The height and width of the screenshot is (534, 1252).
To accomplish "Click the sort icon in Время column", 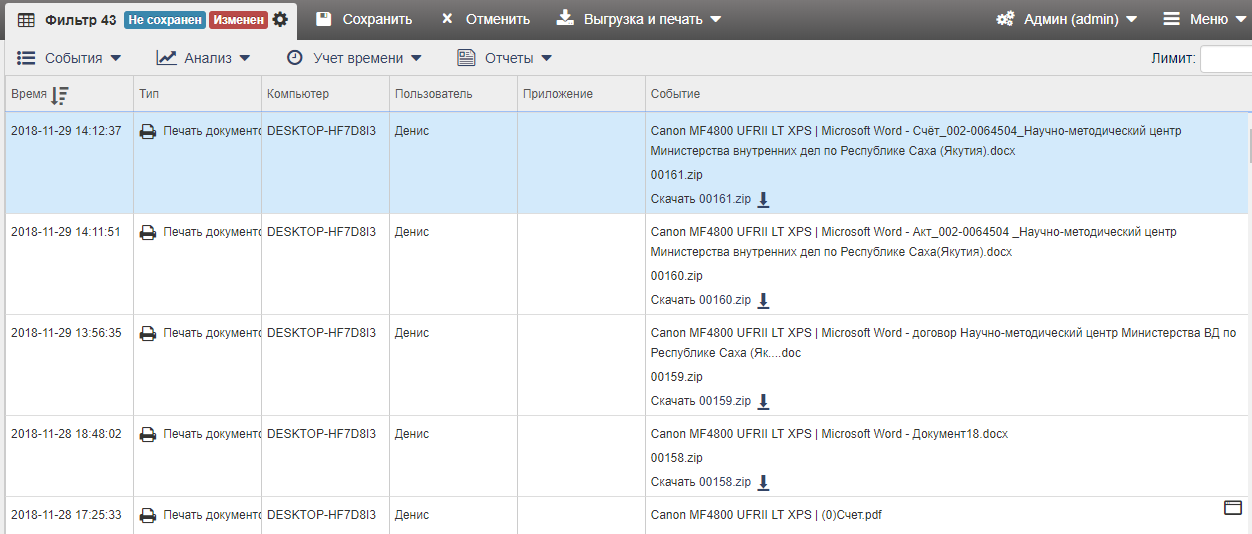I will pos(60,95).
